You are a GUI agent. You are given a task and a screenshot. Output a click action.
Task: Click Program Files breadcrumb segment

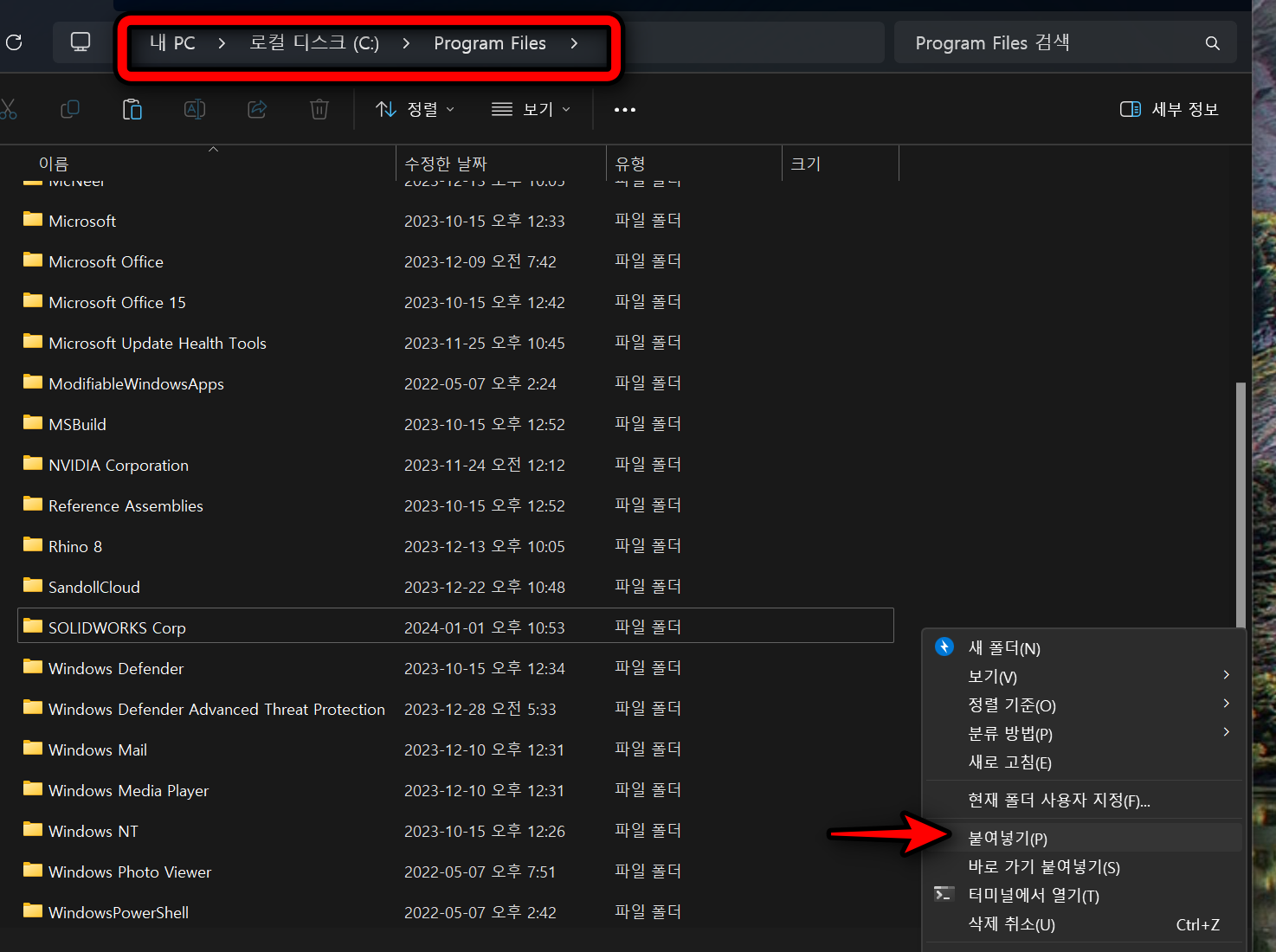coord(490,43)
